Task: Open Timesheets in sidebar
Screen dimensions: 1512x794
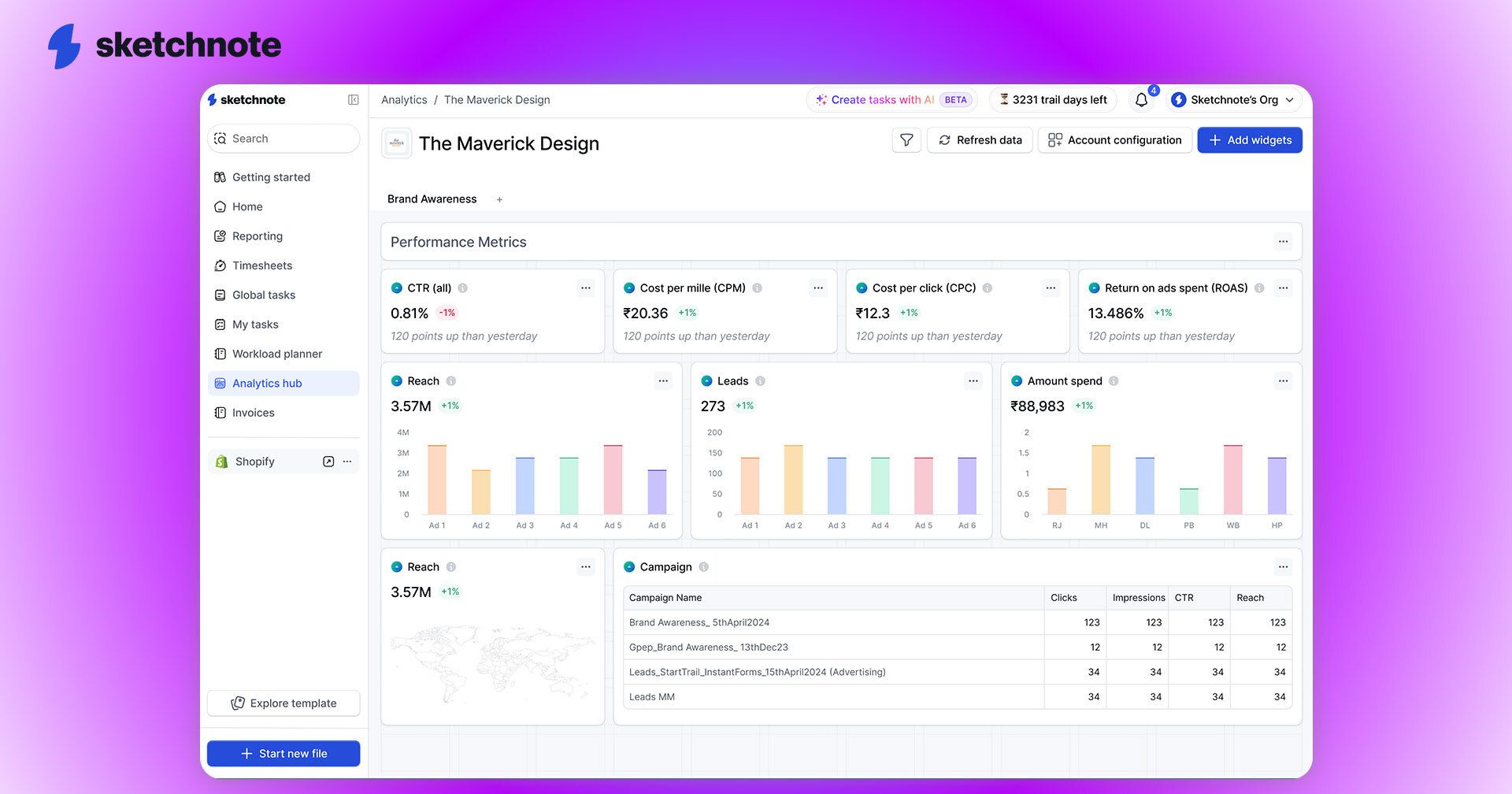Action: (283, 265)
